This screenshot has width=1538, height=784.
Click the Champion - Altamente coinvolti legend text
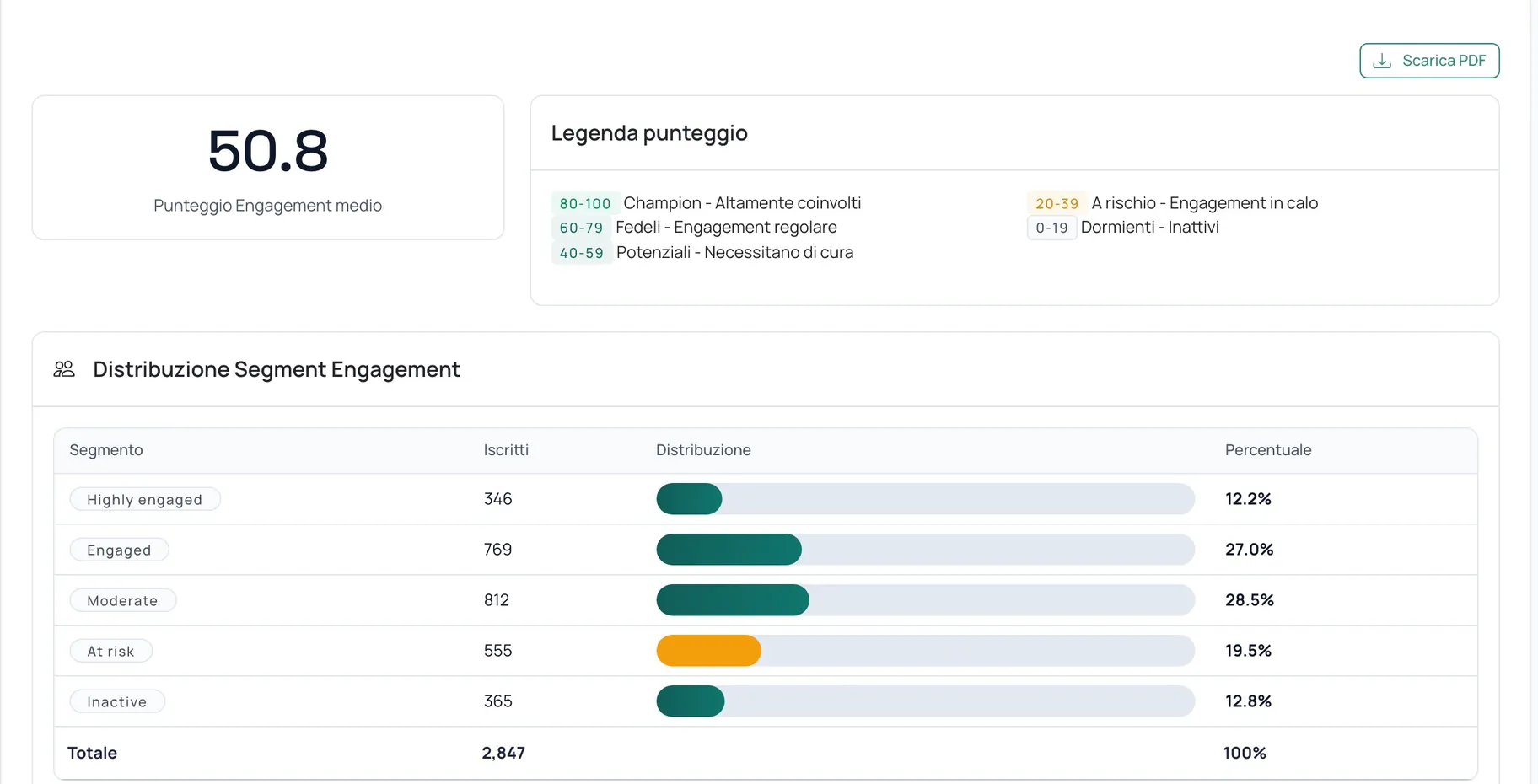tap(742, 203)
